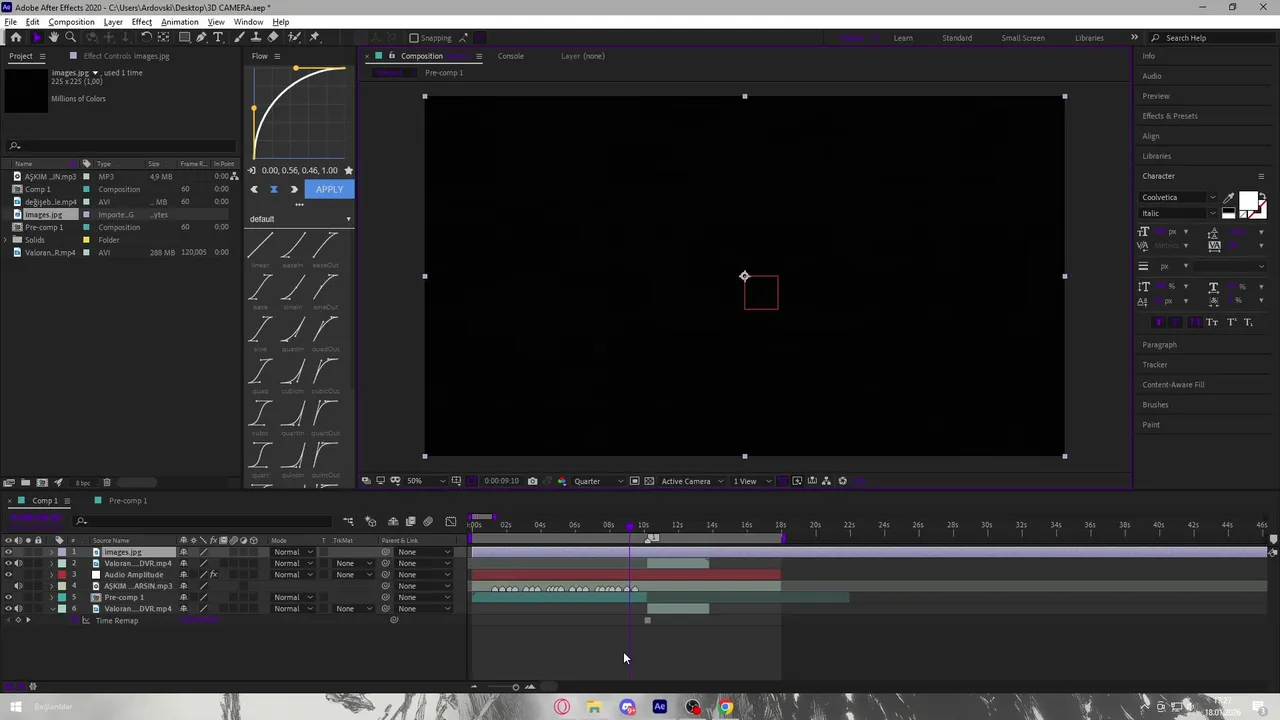This screenshot has height=720, width=1280.
Task: Hide the Audio Amplitude layer with its eye icon
Action: [8, 575]
